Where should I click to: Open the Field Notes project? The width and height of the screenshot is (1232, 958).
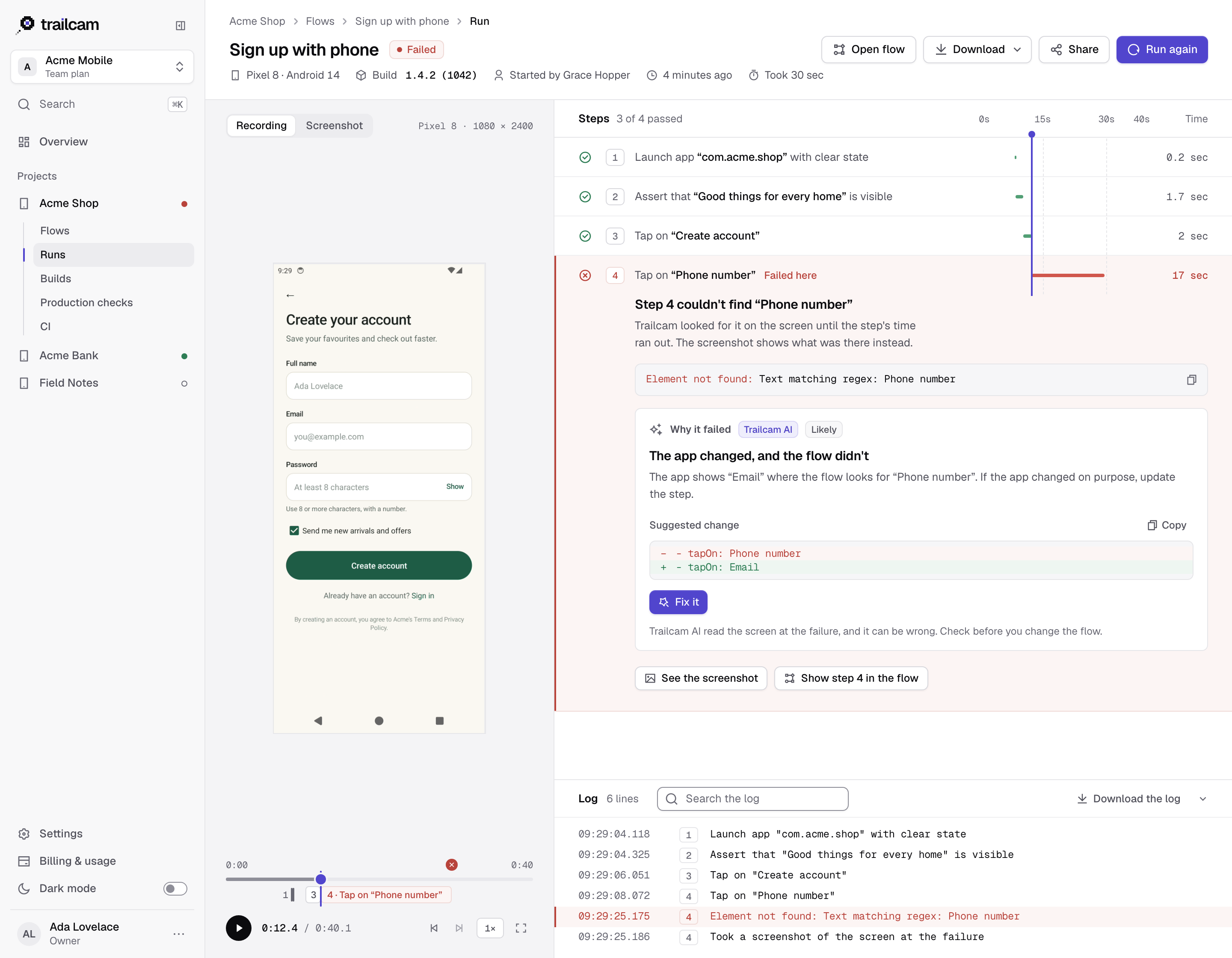pos(102,384)
